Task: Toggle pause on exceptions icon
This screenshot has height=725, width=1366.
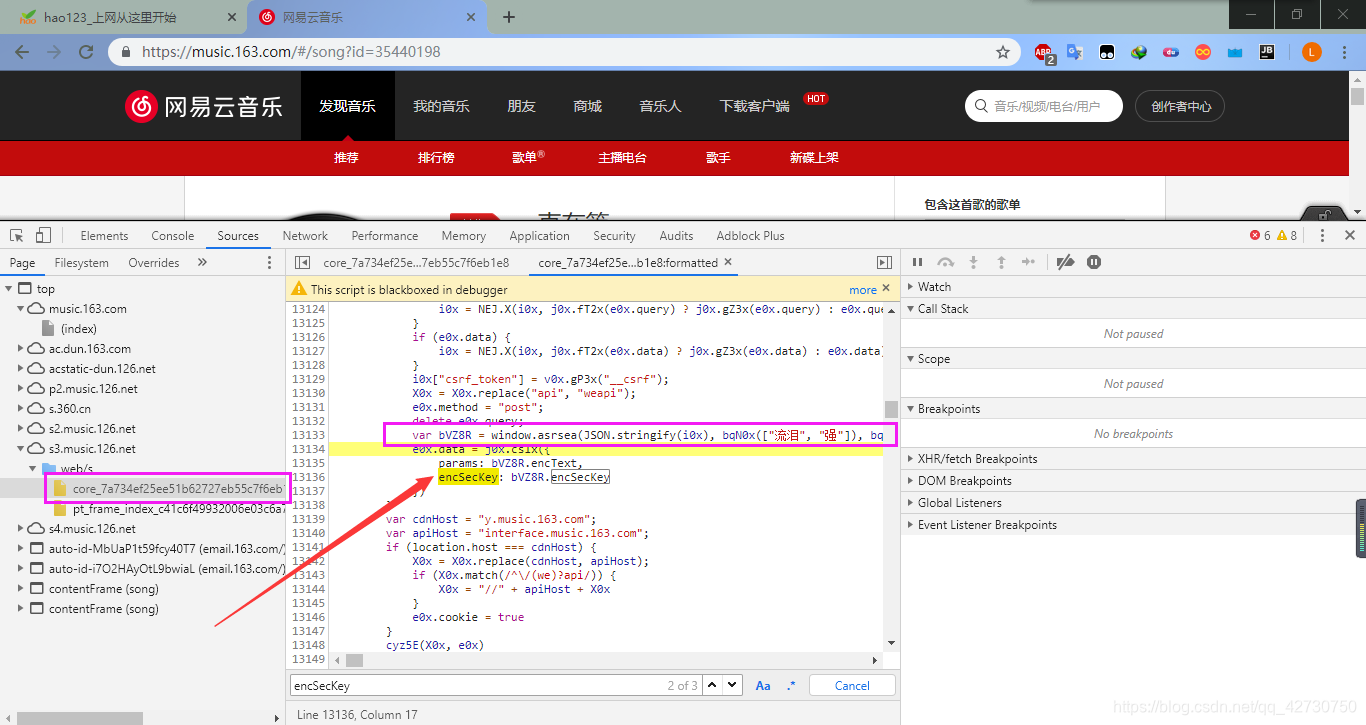Action: (x=1094, y=262)
